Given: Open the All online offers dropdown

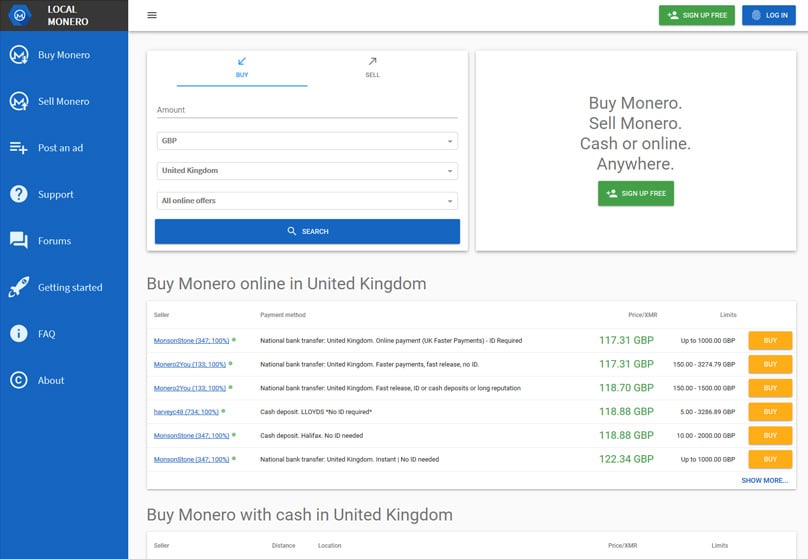Looking at the screenshot, I should [x=307, y=200].
